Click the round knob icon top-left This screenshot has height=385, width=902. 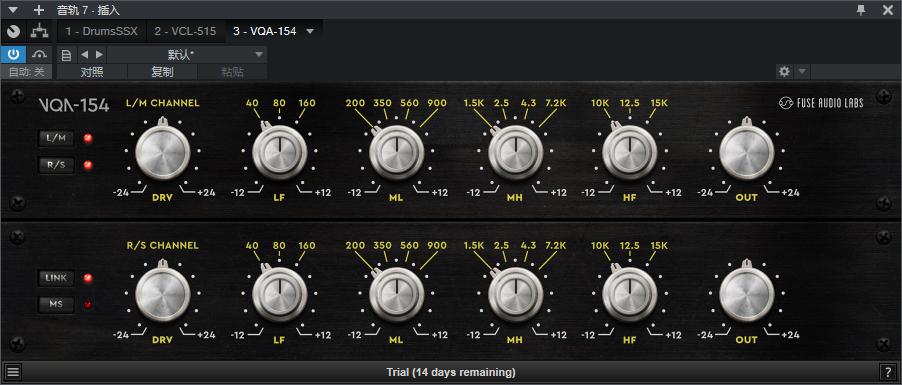13,31
